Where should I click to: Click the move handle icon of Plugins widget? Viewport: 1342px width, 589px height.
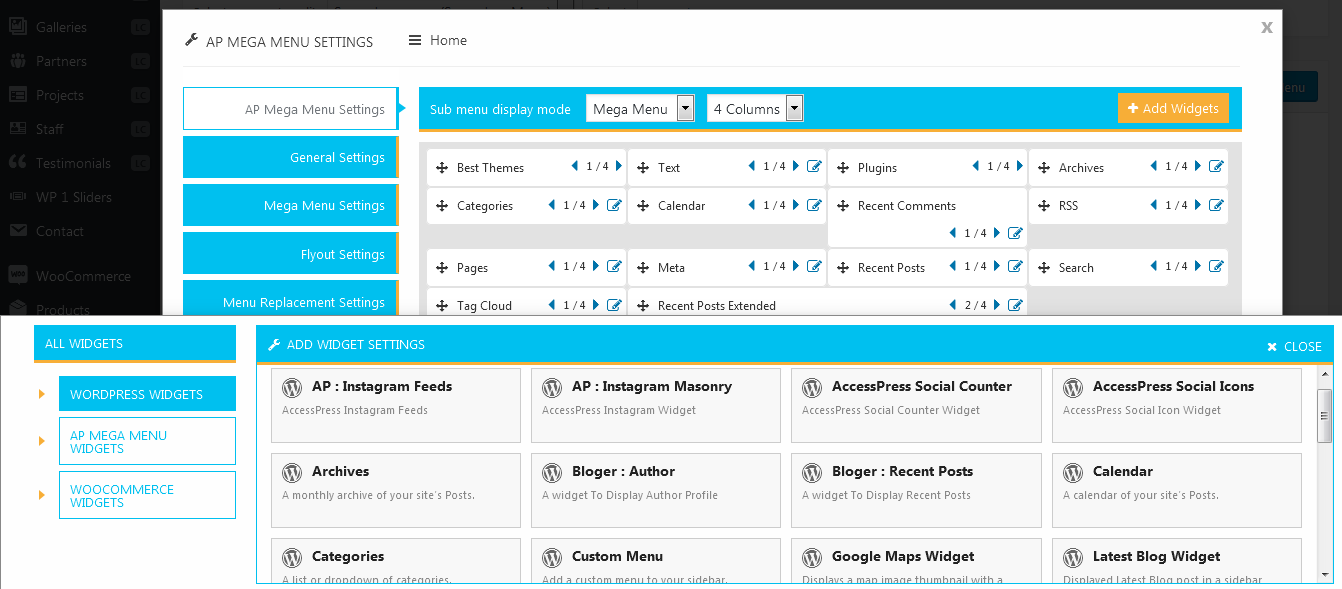point(843,168)
